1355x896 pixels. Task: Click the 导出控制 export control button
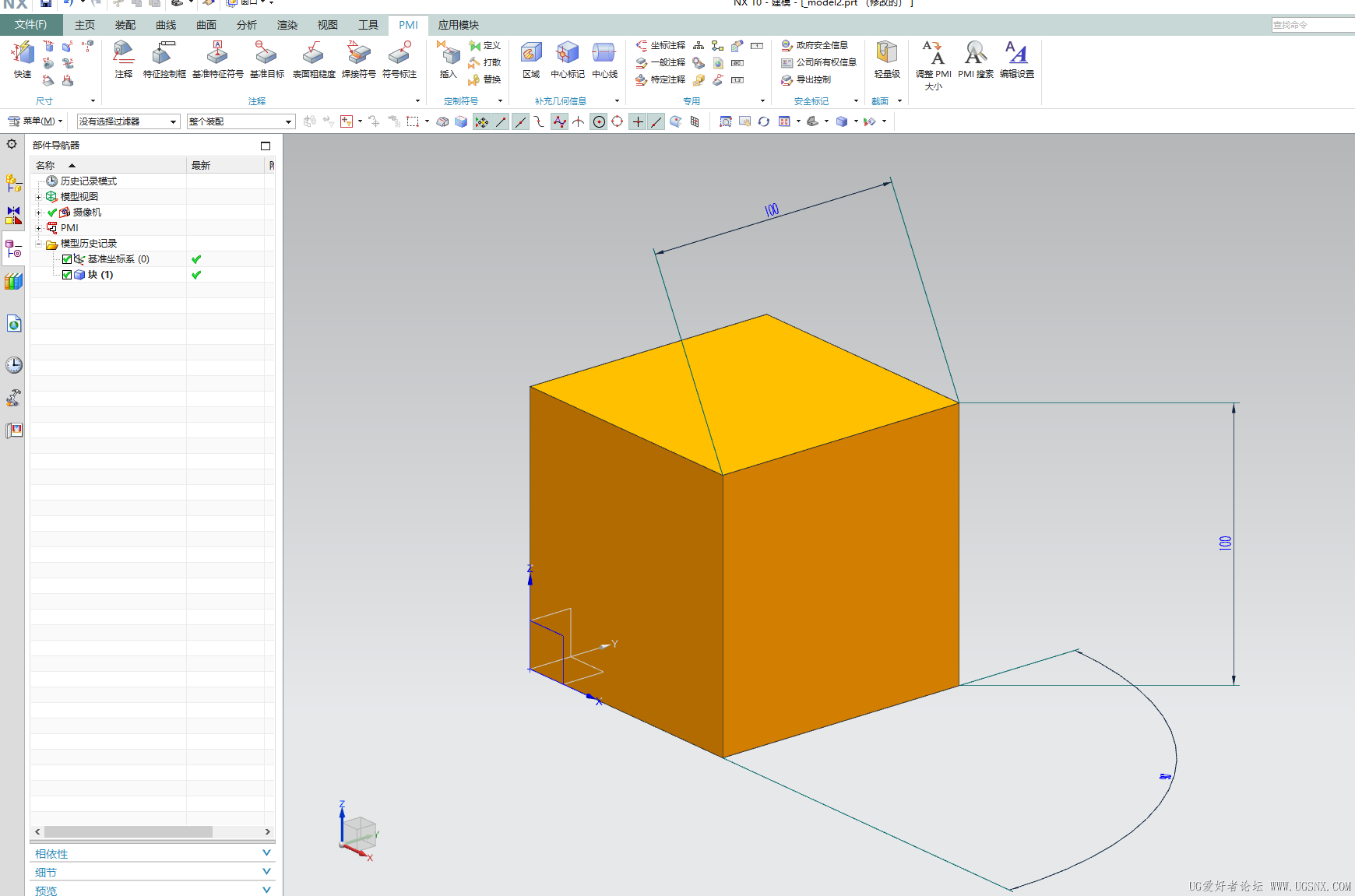tap(806, 79)
